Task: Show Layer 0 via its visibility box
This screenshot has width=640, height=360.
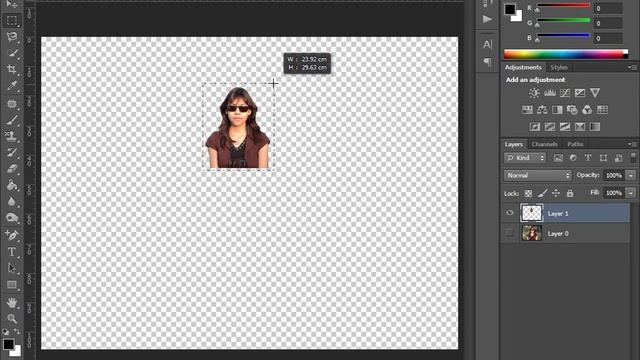Action: 510,233
